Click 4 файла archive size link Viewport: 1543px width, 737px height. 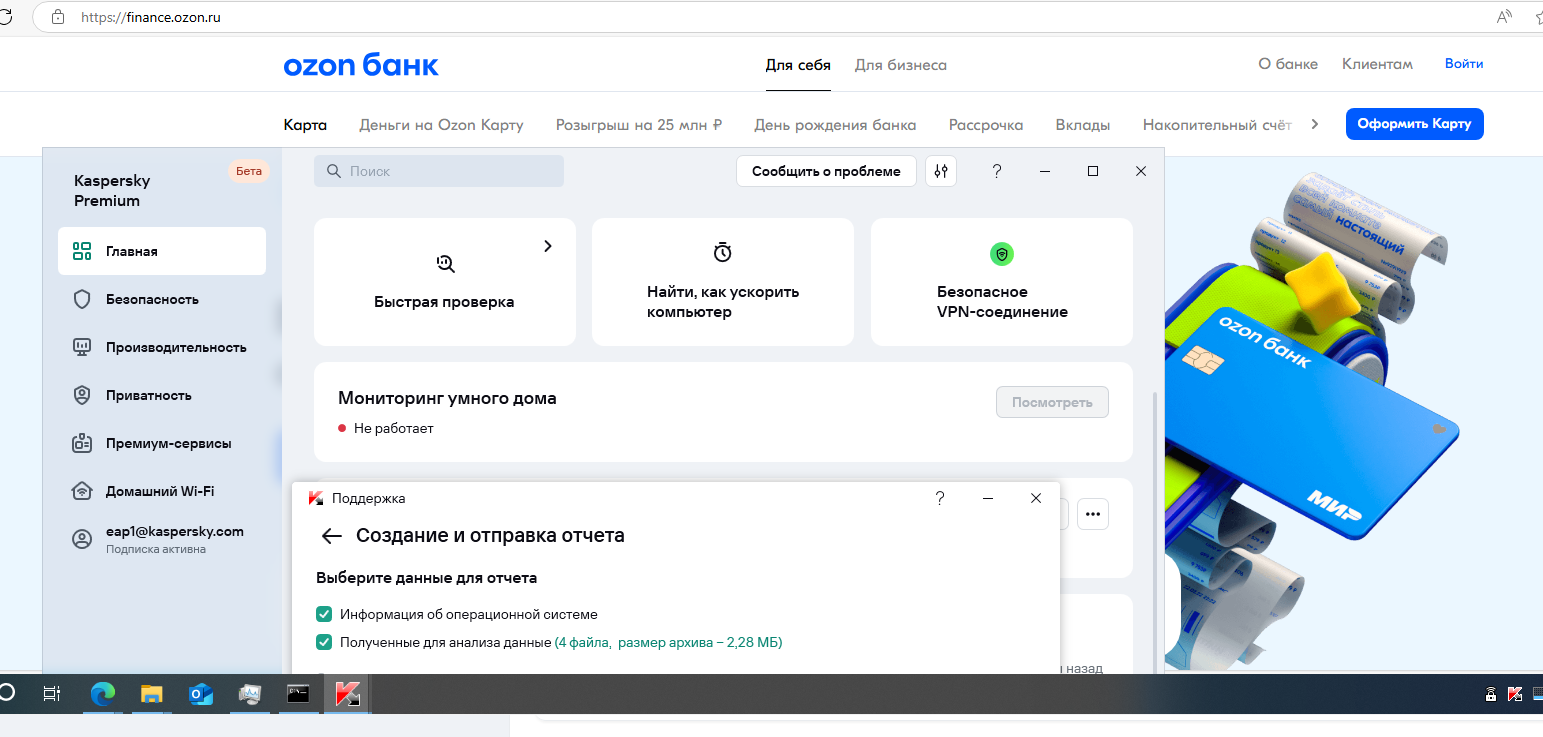[x=669, y=642]
